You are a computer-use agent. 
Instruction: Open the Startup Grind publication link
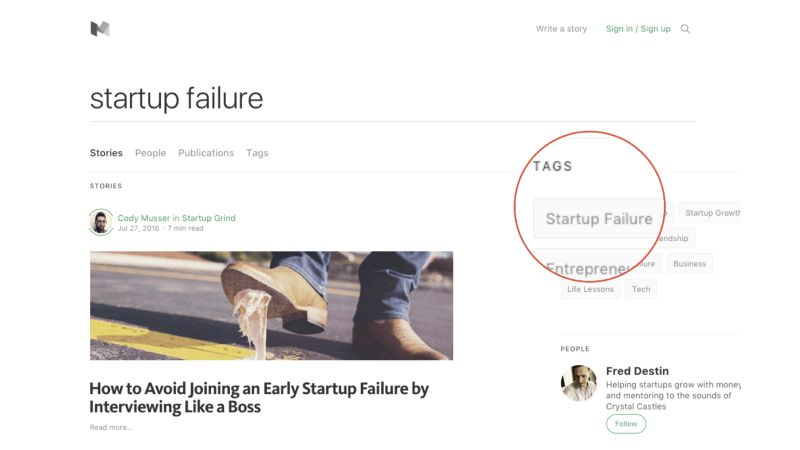208,218
